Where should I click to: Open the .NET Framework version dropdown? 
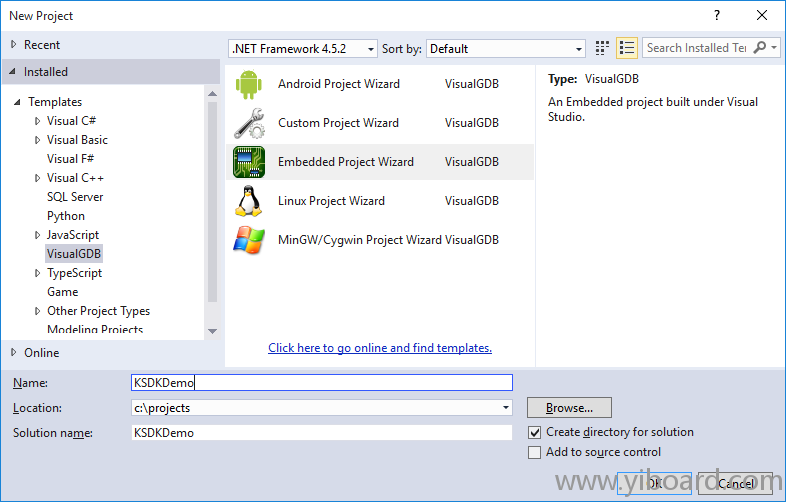[303, 49]
